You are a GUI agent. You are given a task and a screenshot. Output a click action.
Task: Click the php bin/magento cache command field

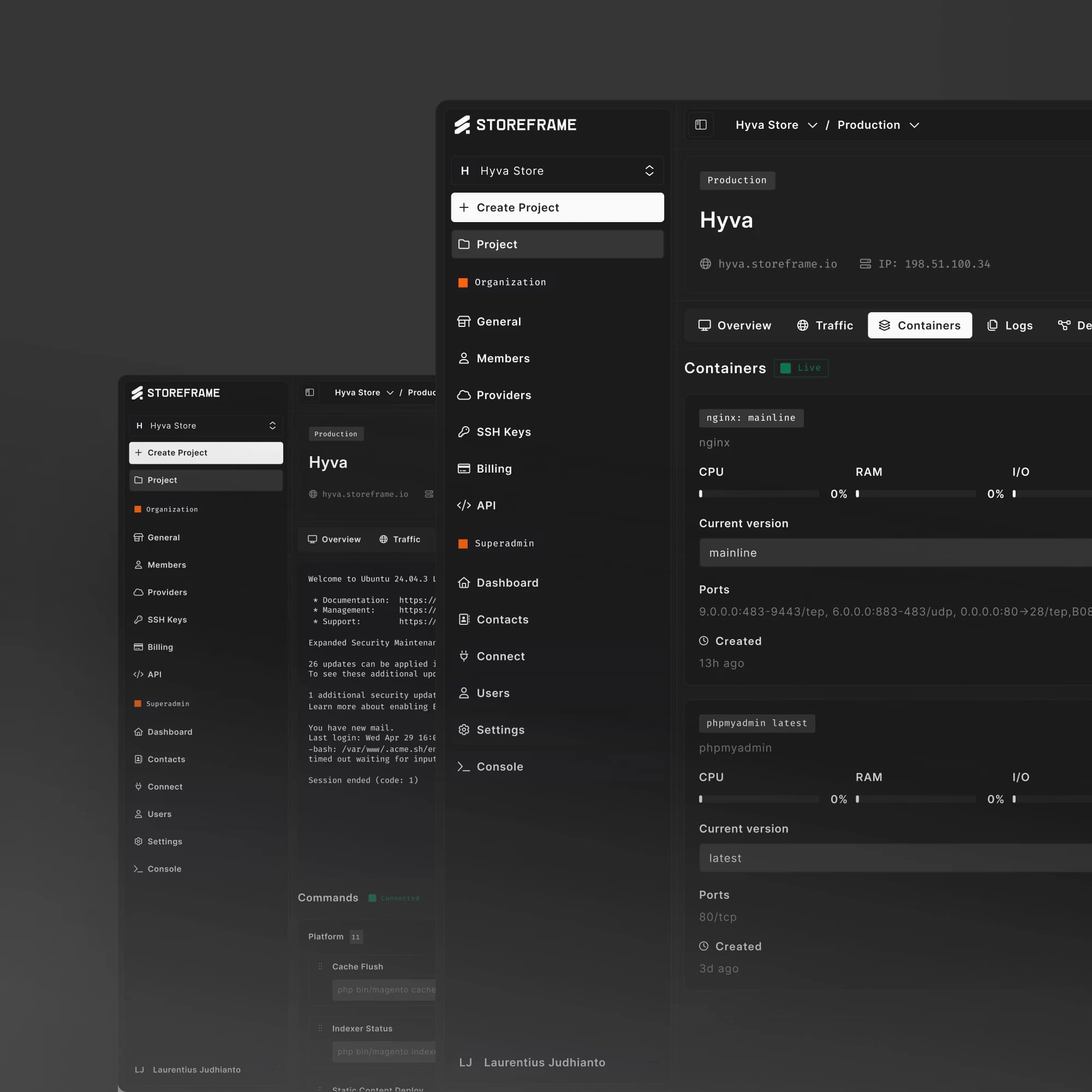(x=384, y=990)
